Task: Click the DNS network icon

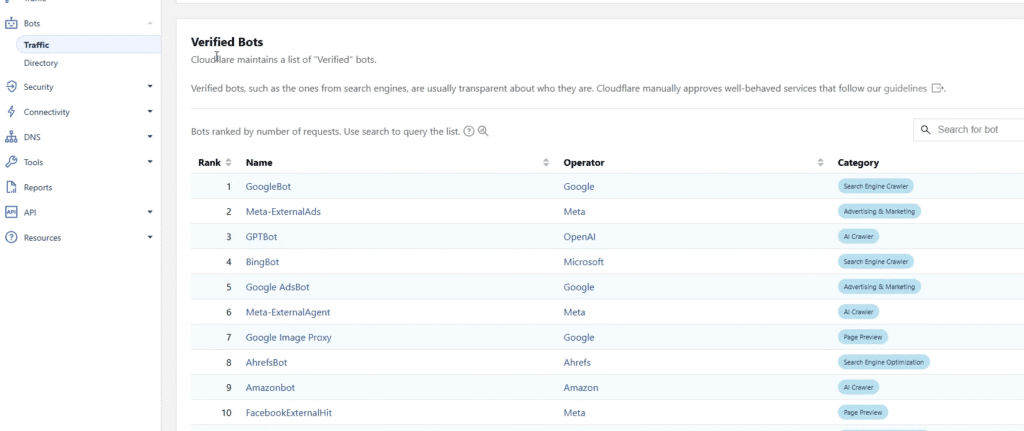Action: coord(11,137)
